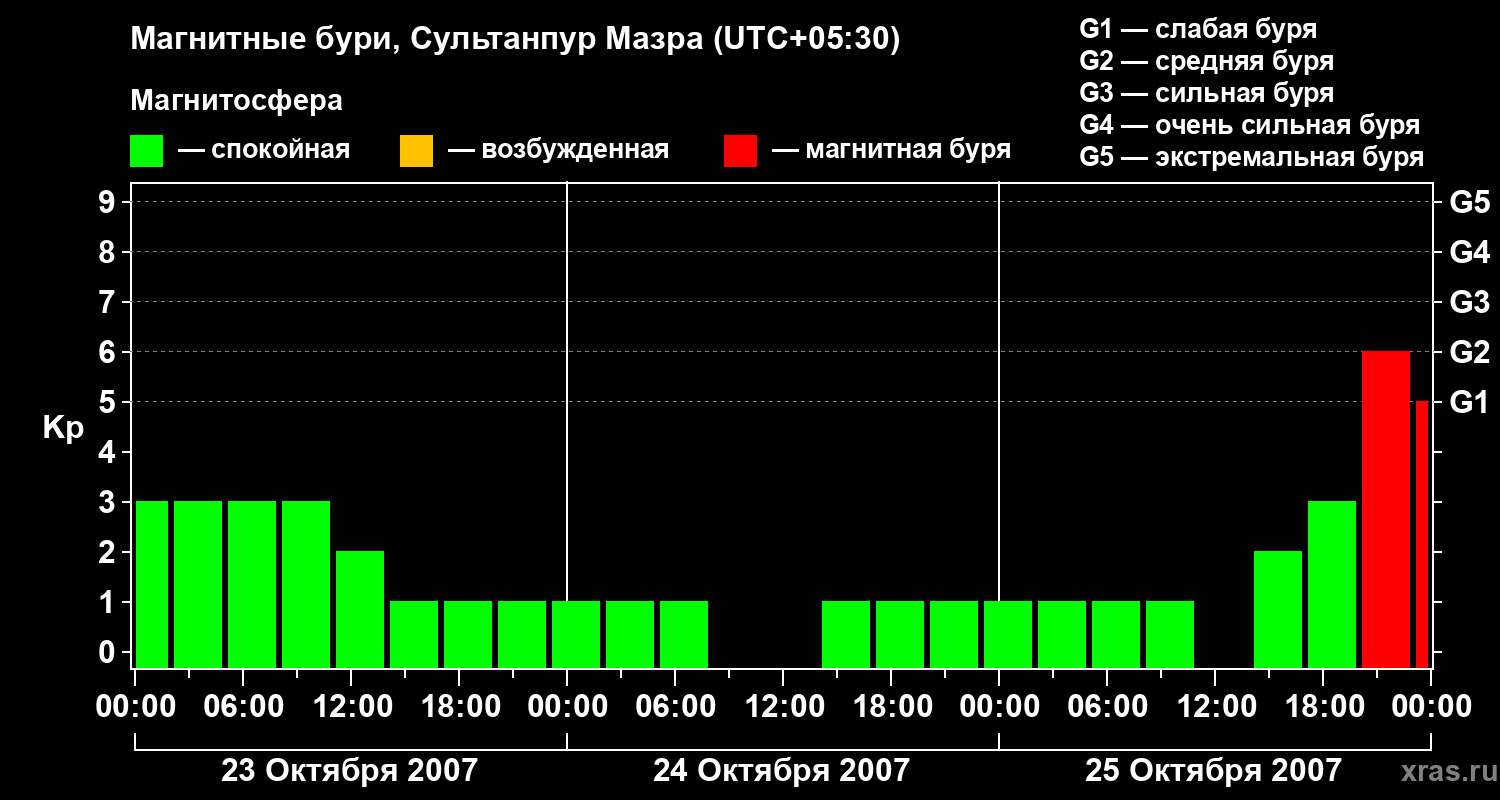
Task: Click the '25 Октября 2007' date label
Action: tap(1213, 771)
